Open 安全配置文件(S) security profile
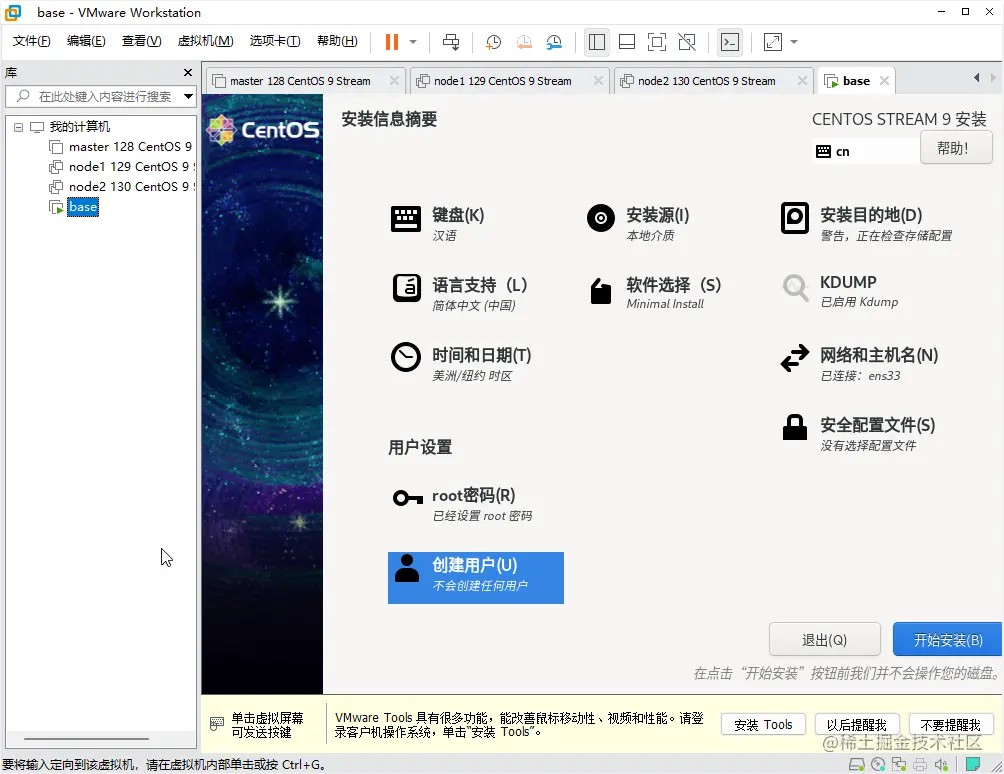Image resolution: width=1004 pixels, height=774 pixels. click(858, 433)
